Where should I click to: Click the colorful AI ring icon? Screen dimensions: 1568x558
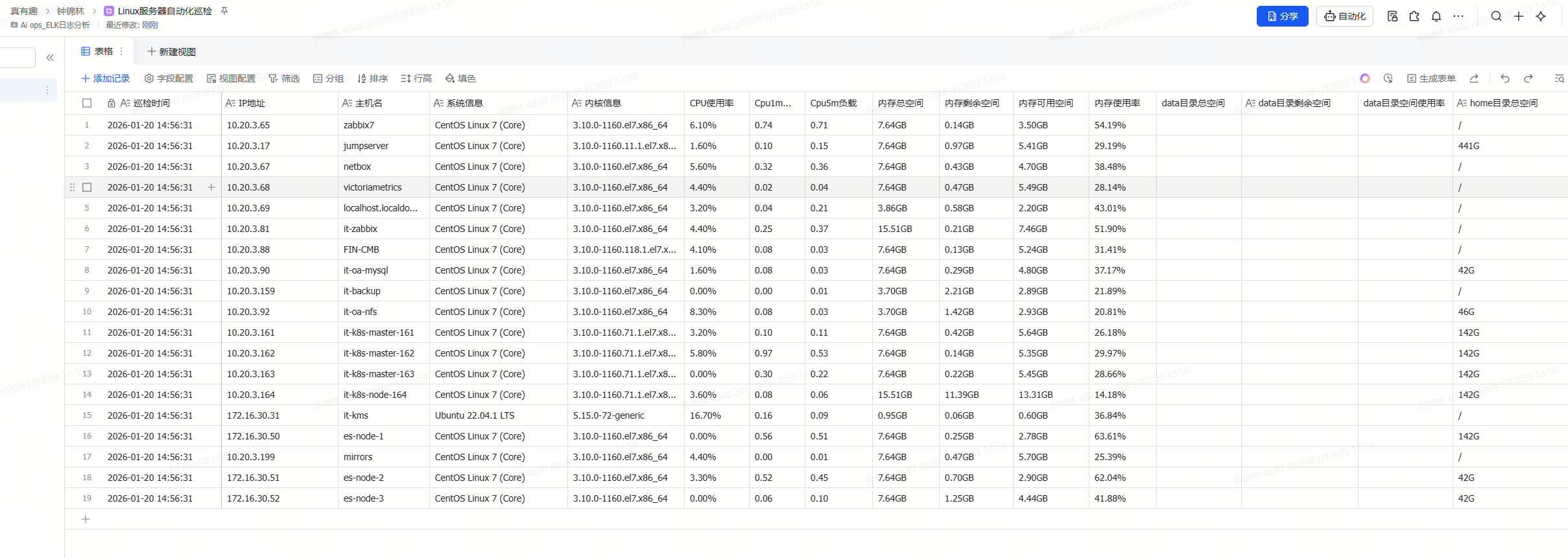(x=1364, y=78)
